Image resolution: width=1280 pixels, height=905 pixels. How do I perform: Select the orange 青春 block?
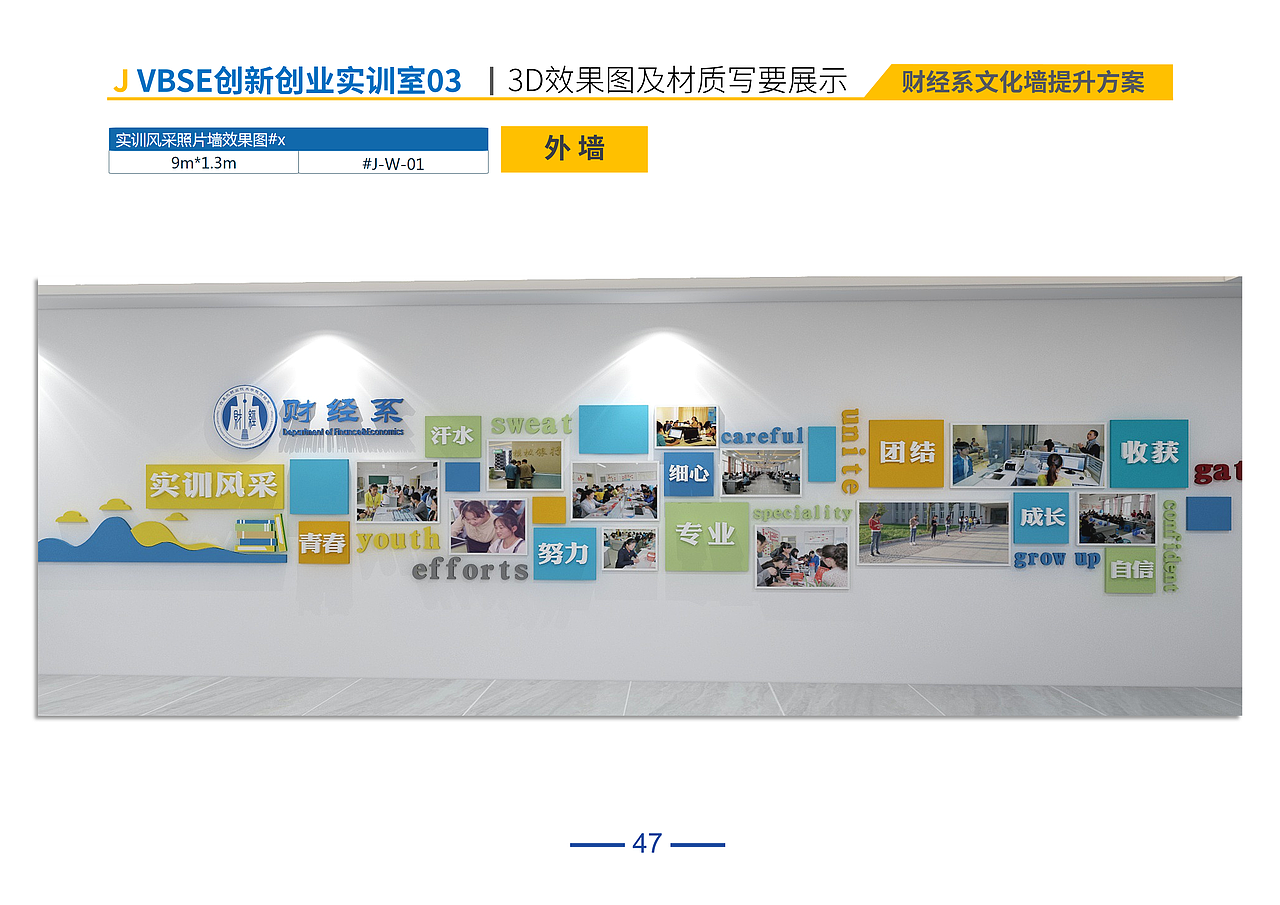[x=324, y=542]
